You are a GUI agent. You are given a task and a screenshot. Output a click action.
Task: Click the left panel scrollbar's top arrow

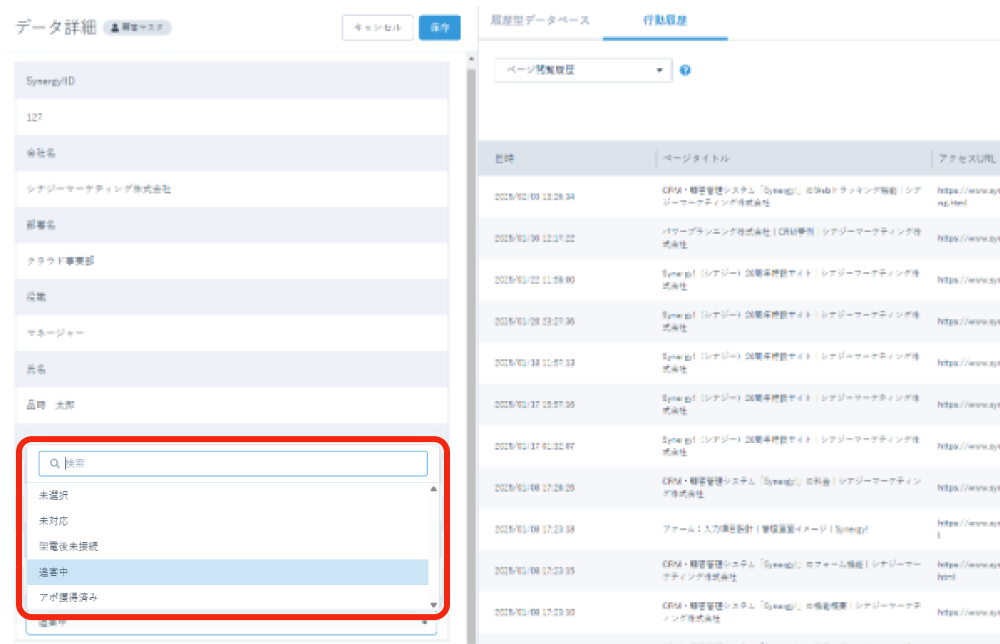[x=471, y=58]
